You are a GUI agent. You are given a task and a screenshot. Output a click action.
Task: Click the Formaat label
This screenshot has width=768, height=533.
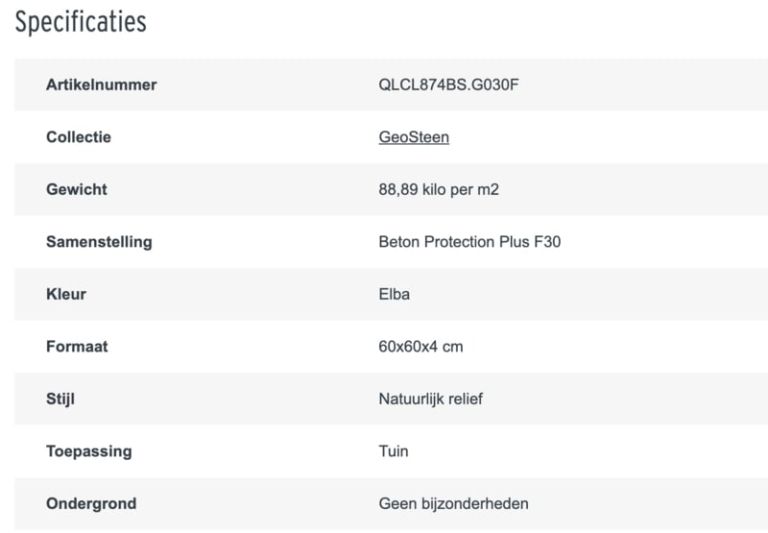tap(77, 347)
